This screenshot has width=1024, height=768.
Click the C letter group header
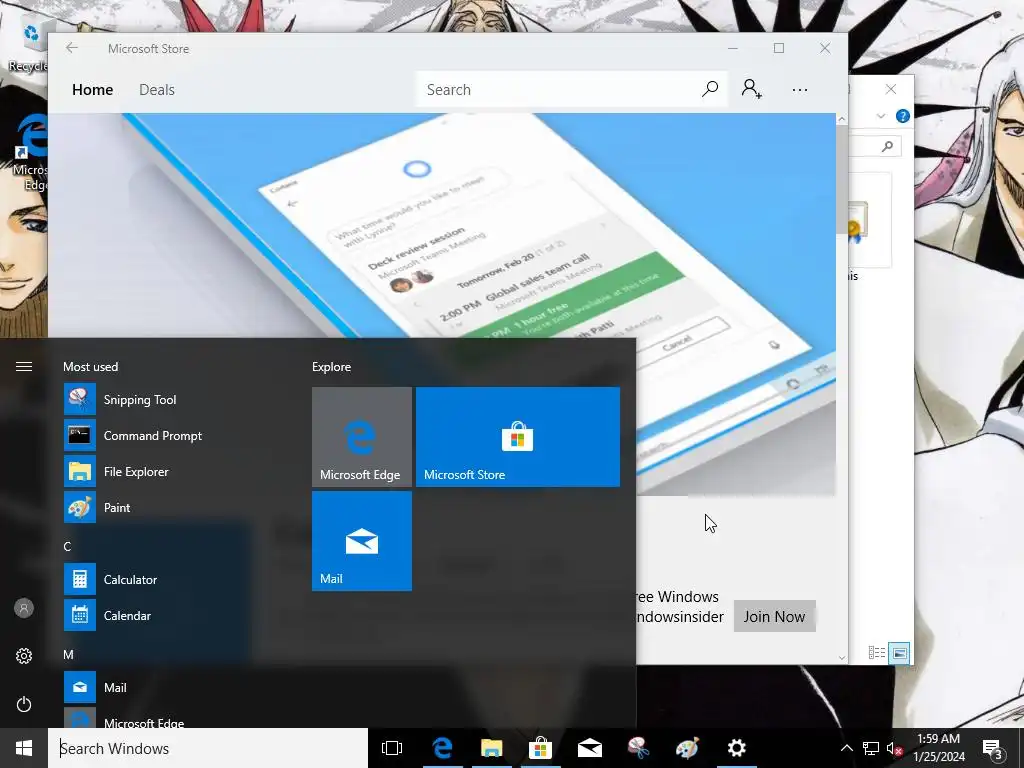click(67, 547)
